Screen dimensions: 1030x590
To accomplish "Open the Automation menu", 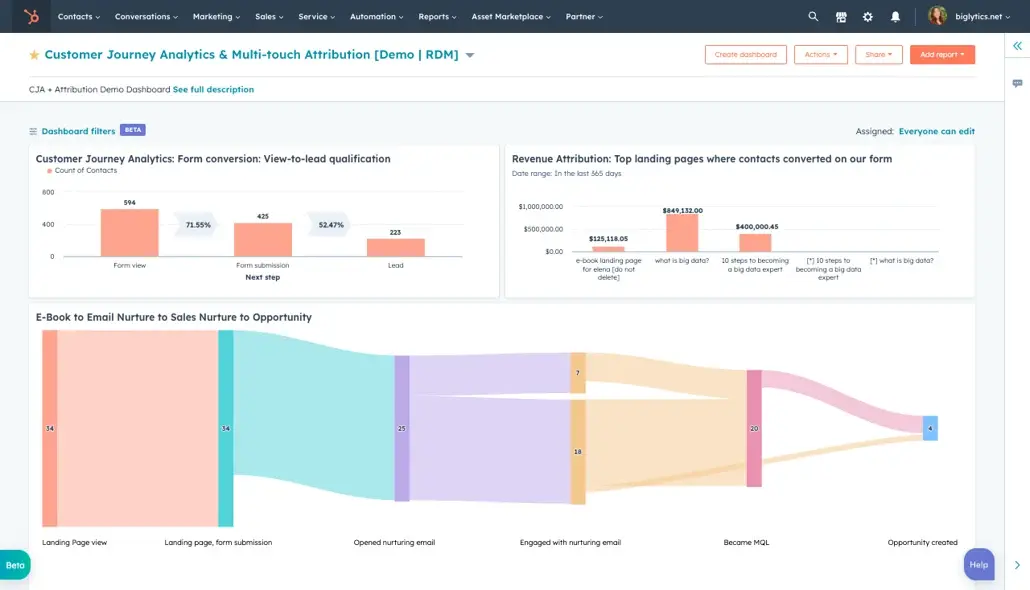I will click(x=375, y=16).
